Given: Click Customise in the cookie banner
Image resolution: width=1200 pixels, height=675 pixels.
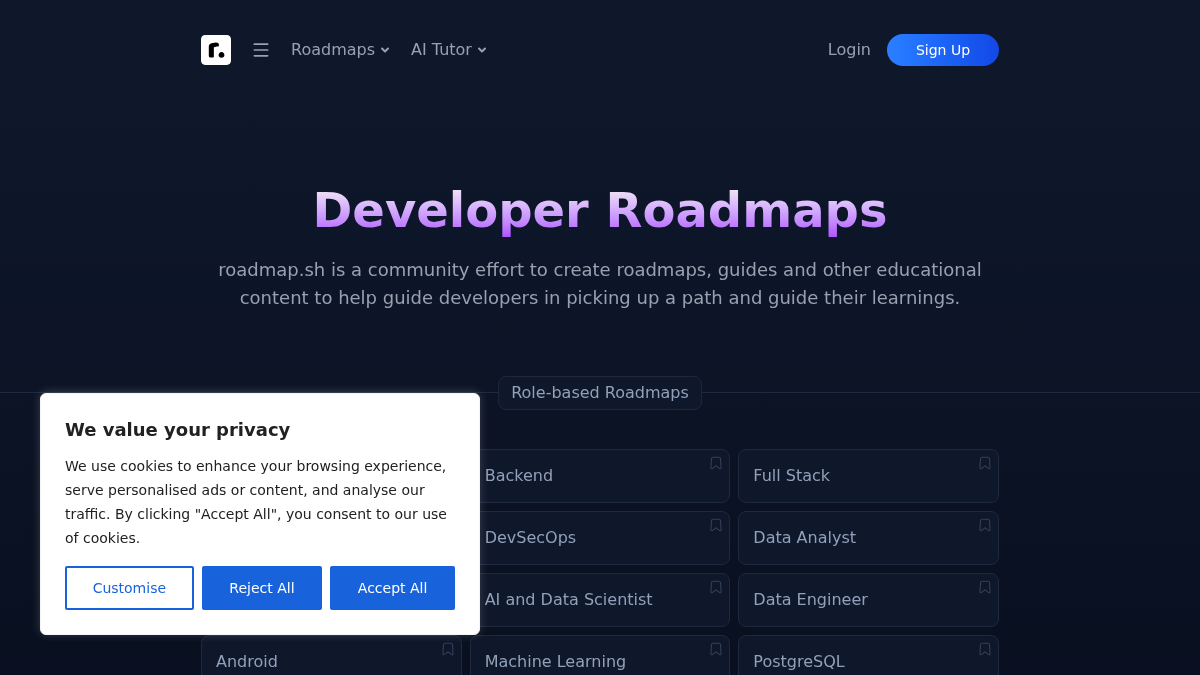Looking at the screenshot, I should coord(129,588).
